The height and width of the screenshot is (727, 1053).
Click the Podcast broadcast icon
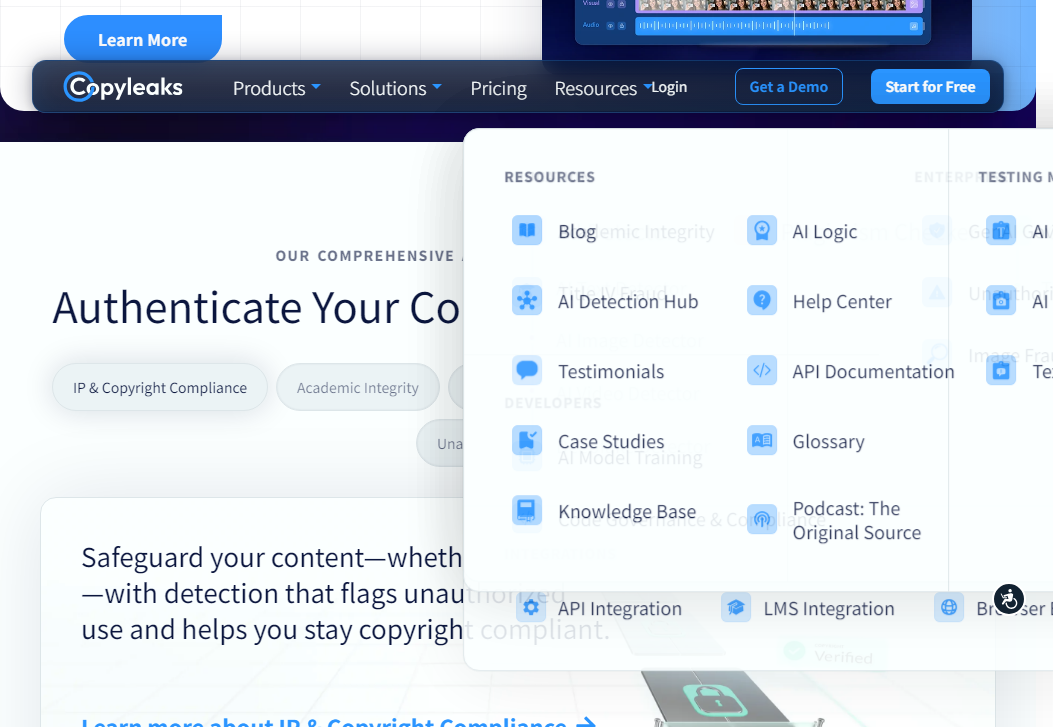click(762, 520)
